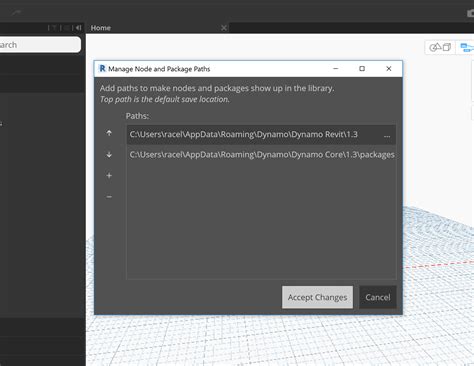The image size is (474, 366).
Task: Minimize the Manage Node and Package Paths dialog
Action: click(336, 69)
